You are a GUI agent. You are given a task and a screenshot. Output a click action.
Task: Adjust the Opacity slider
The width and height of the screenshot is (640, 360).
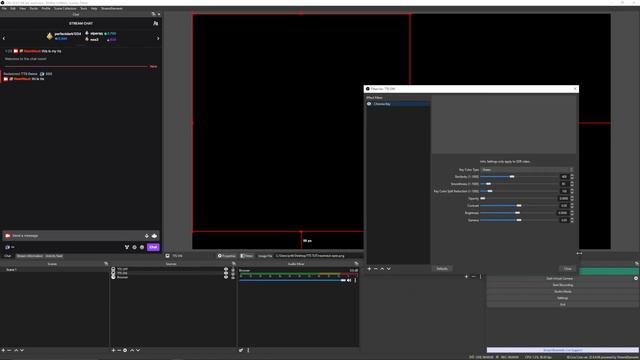point(519,198)
